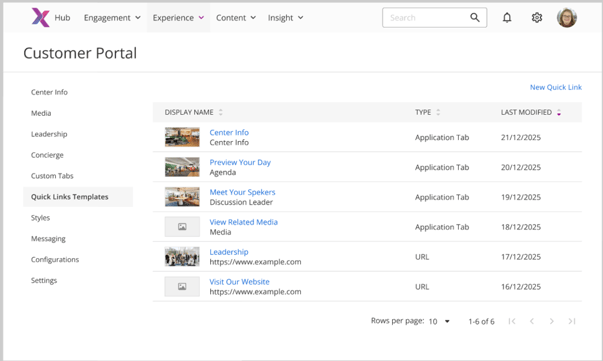This screenshot has height=361, width=603.
Task: Open the settings gear icon
Action: 537,18
